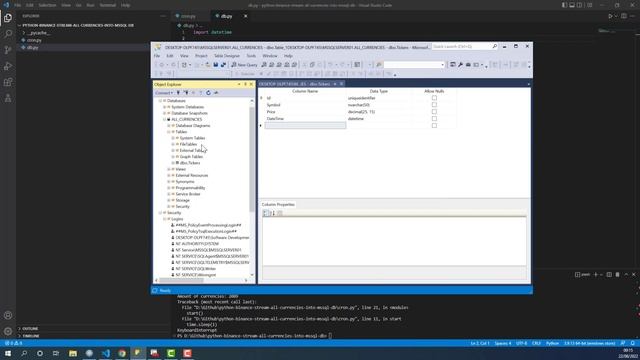Click New Query button in SSMS toolbar
The height and width of the screenshot is (360, 640).
pos(244,64)
